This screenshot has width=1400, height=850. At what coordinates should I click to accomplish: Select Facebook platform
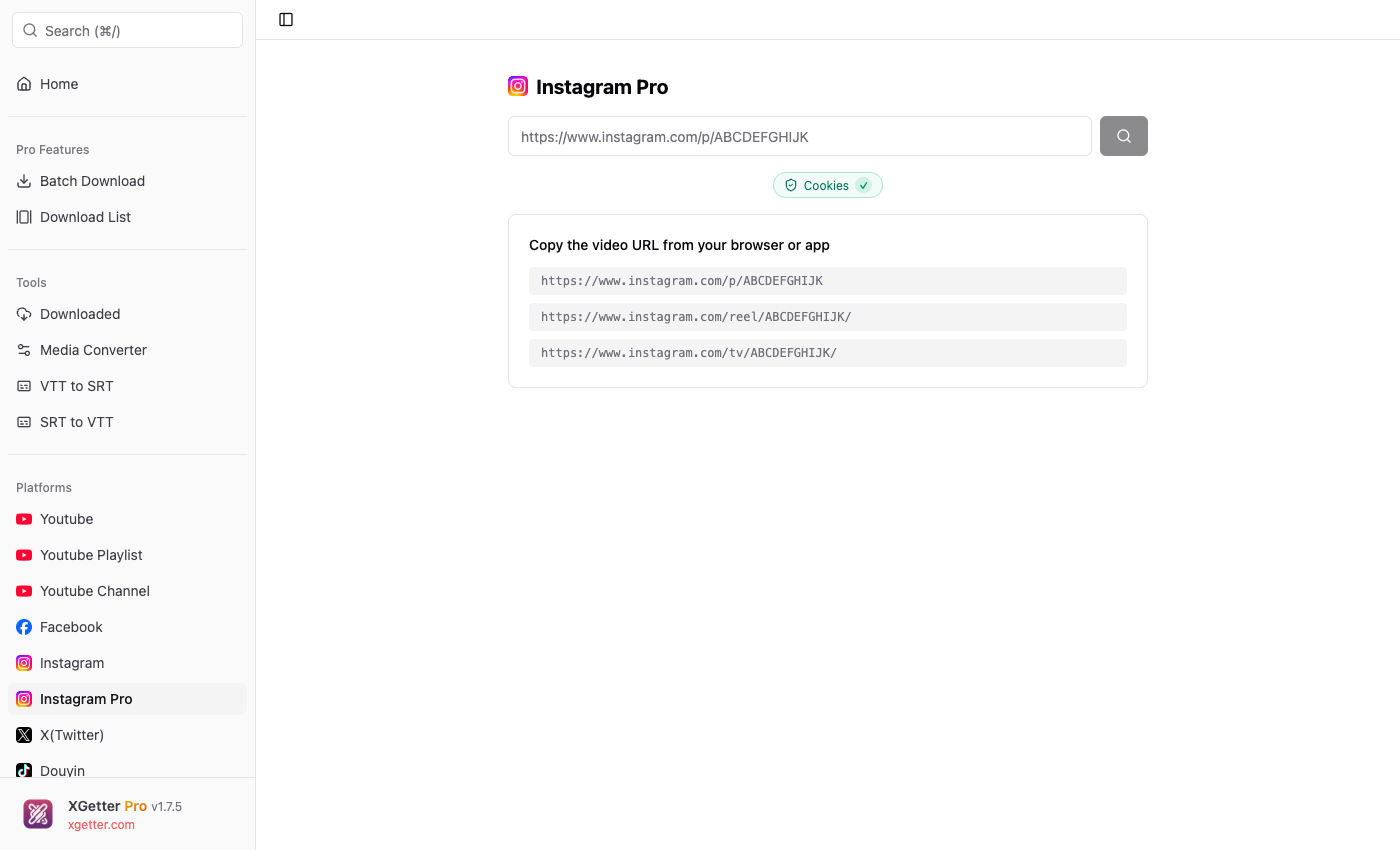click(x=127, y=627)
